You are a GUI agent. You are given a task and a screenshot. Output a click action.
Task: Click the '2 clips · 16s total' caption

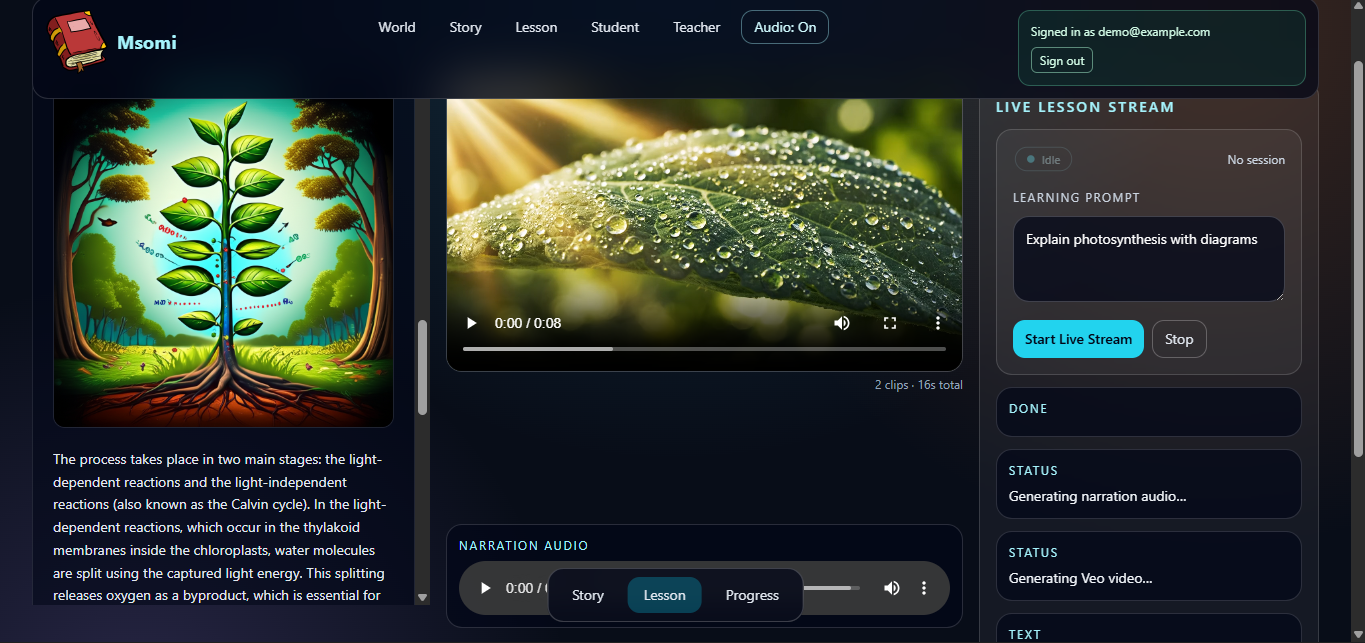point(918,385)
